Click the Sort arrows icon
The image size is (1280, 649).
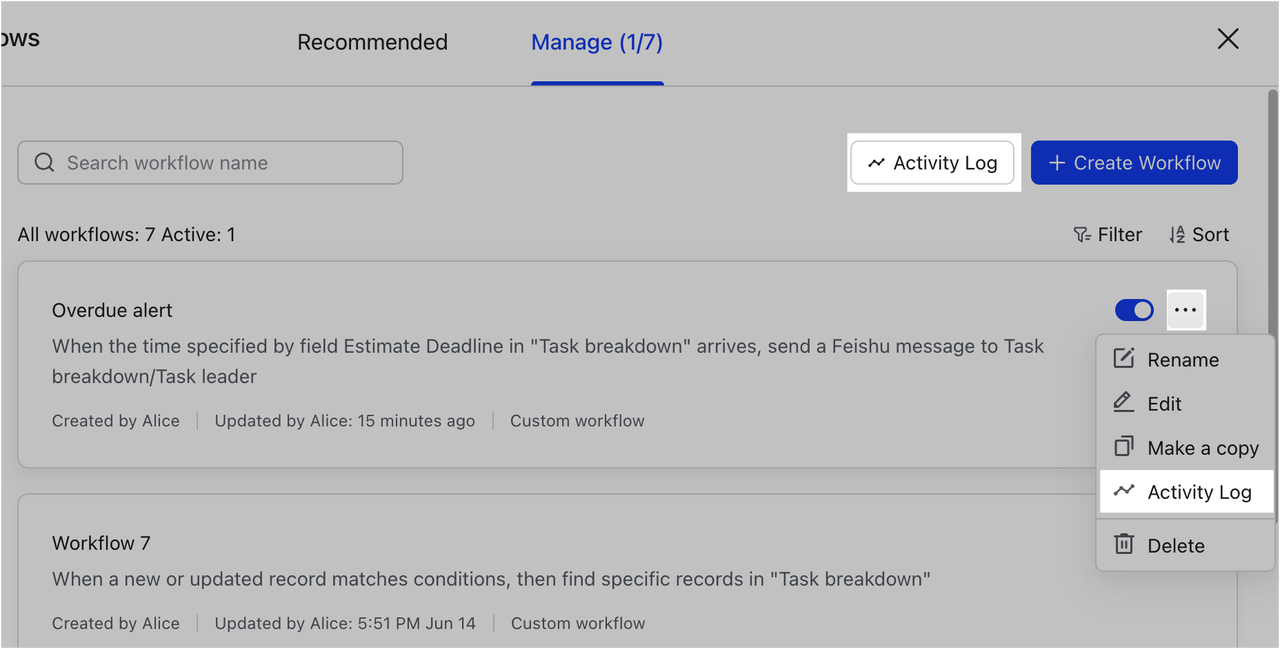(x=1178, y=234)
